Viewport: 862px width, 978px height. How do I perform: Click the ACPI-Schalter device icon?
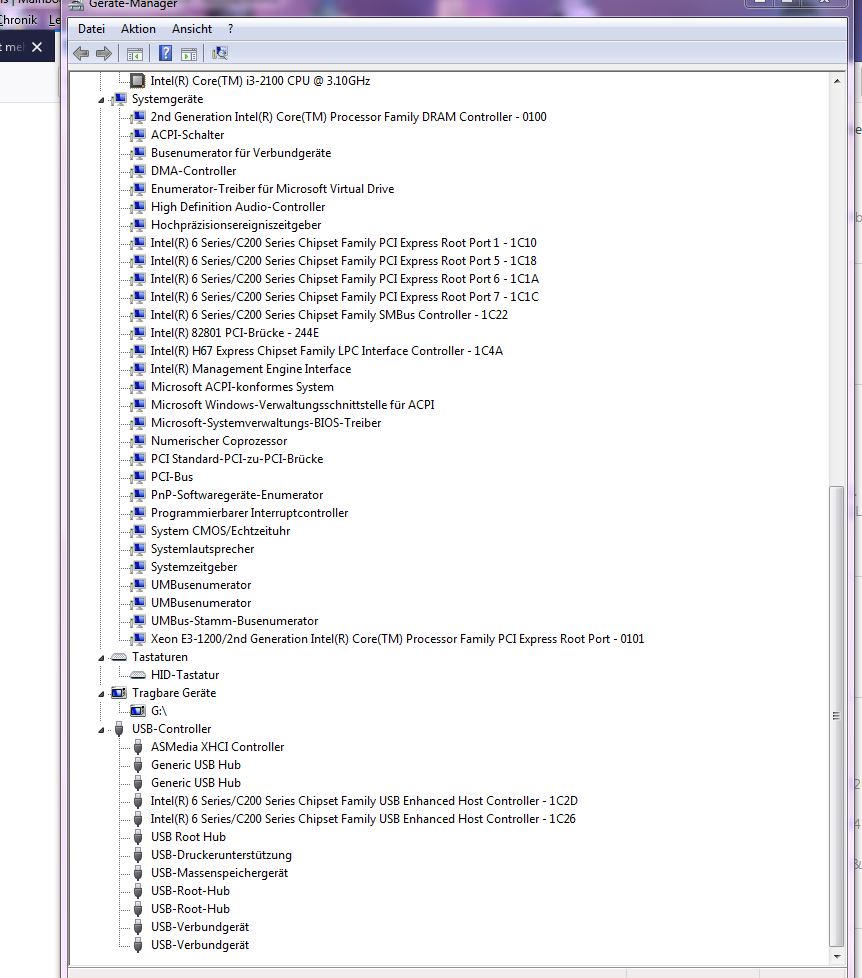pos(138,135)
